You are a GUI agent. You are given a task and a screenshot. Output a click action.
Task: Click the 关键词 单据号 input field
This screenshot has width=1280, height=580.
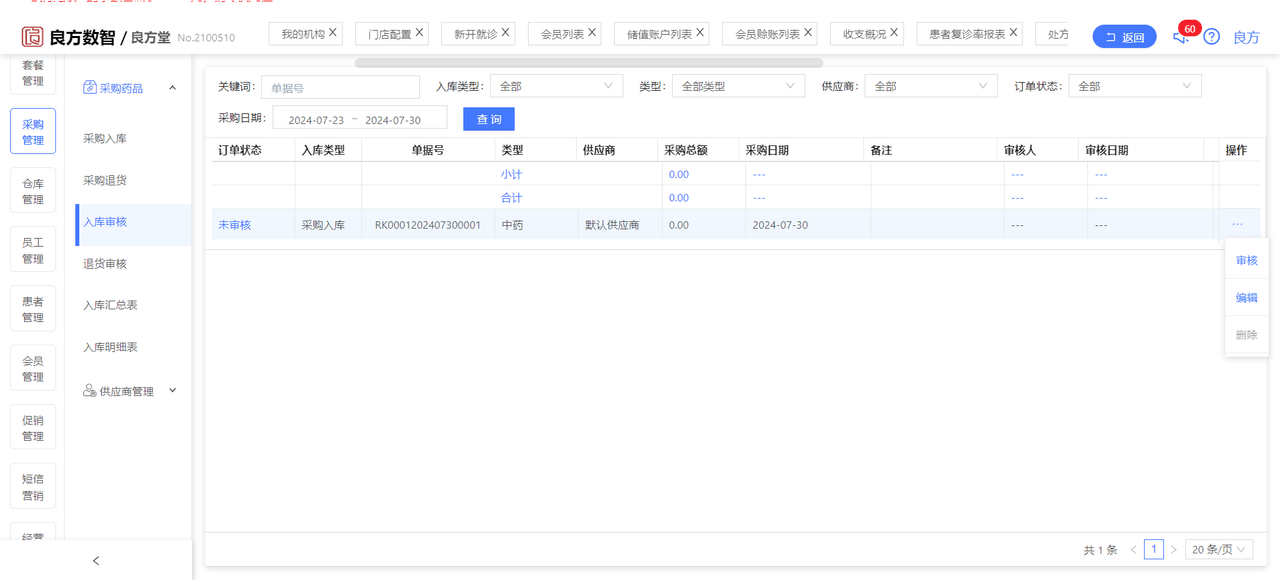pyautogui.click(x=340, y=87)
